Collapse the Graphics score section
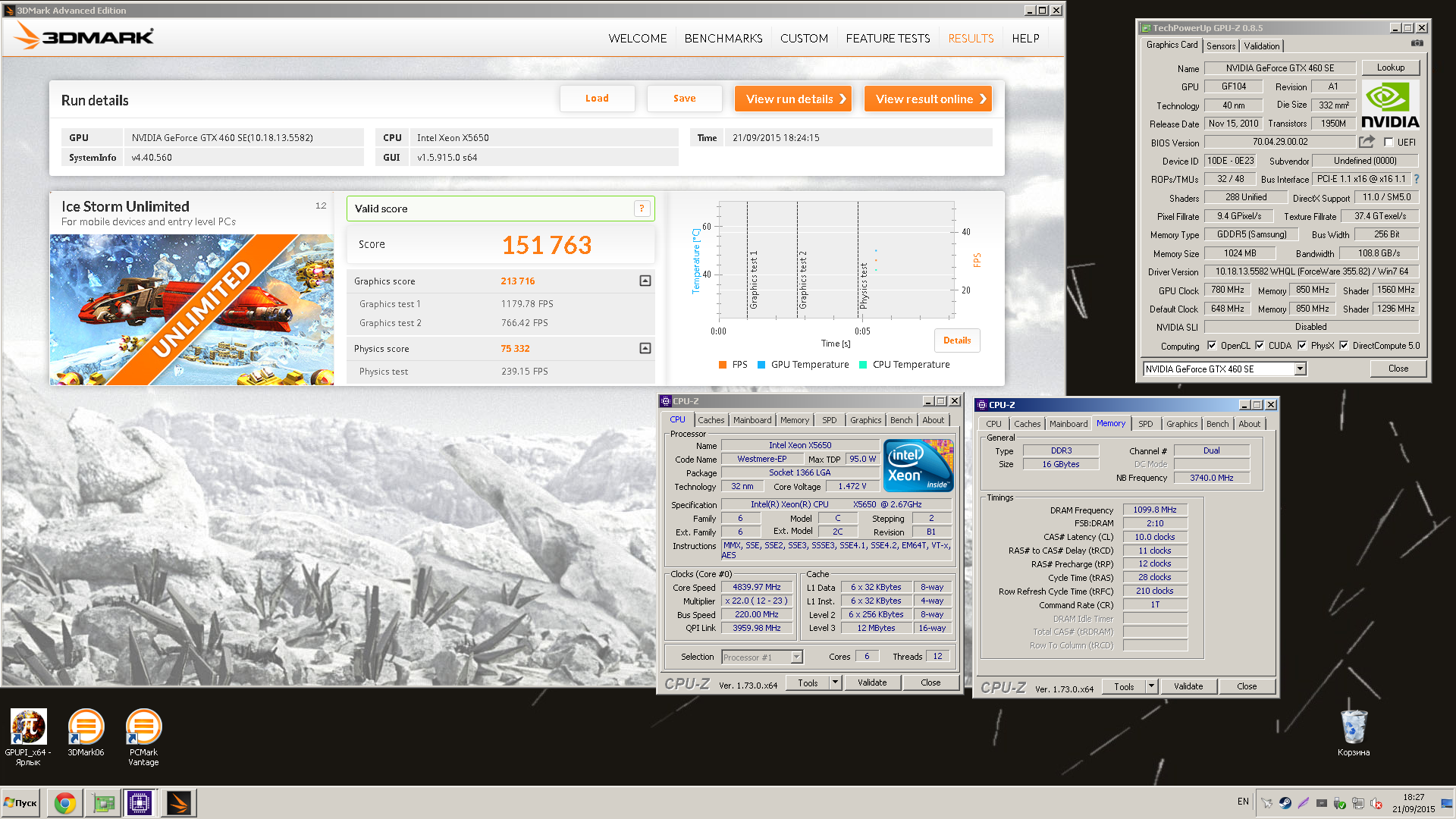Viewport: 1456px width, 819px height. pyautogui.click(x=645, y=281)
